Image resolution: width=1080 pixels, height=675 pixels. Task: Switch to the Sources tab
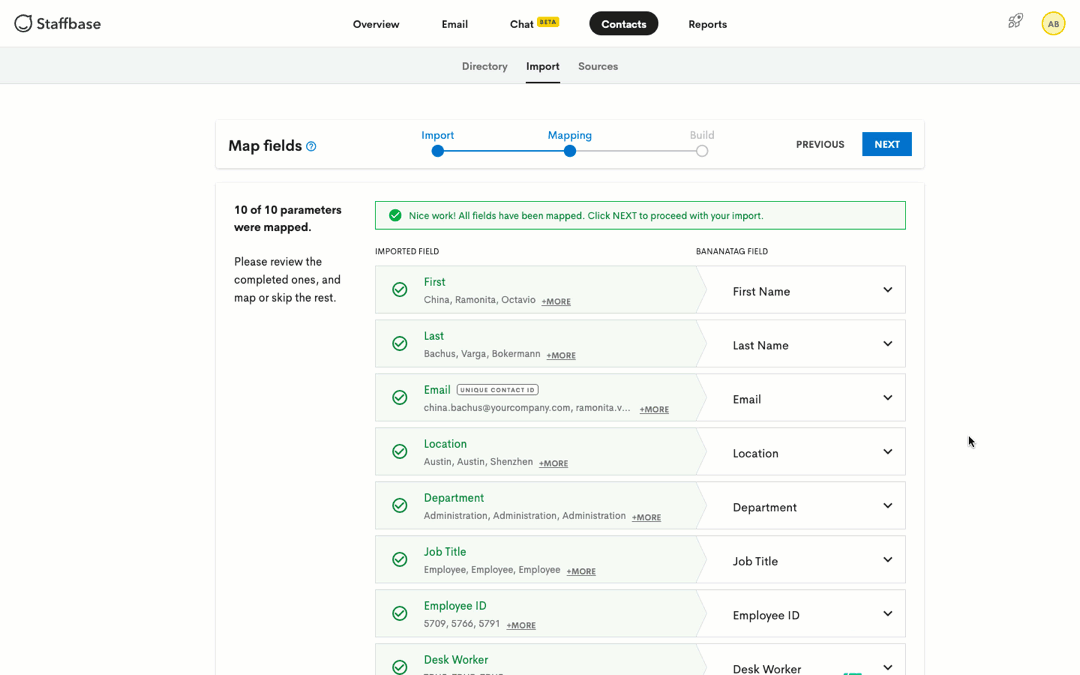598,66
